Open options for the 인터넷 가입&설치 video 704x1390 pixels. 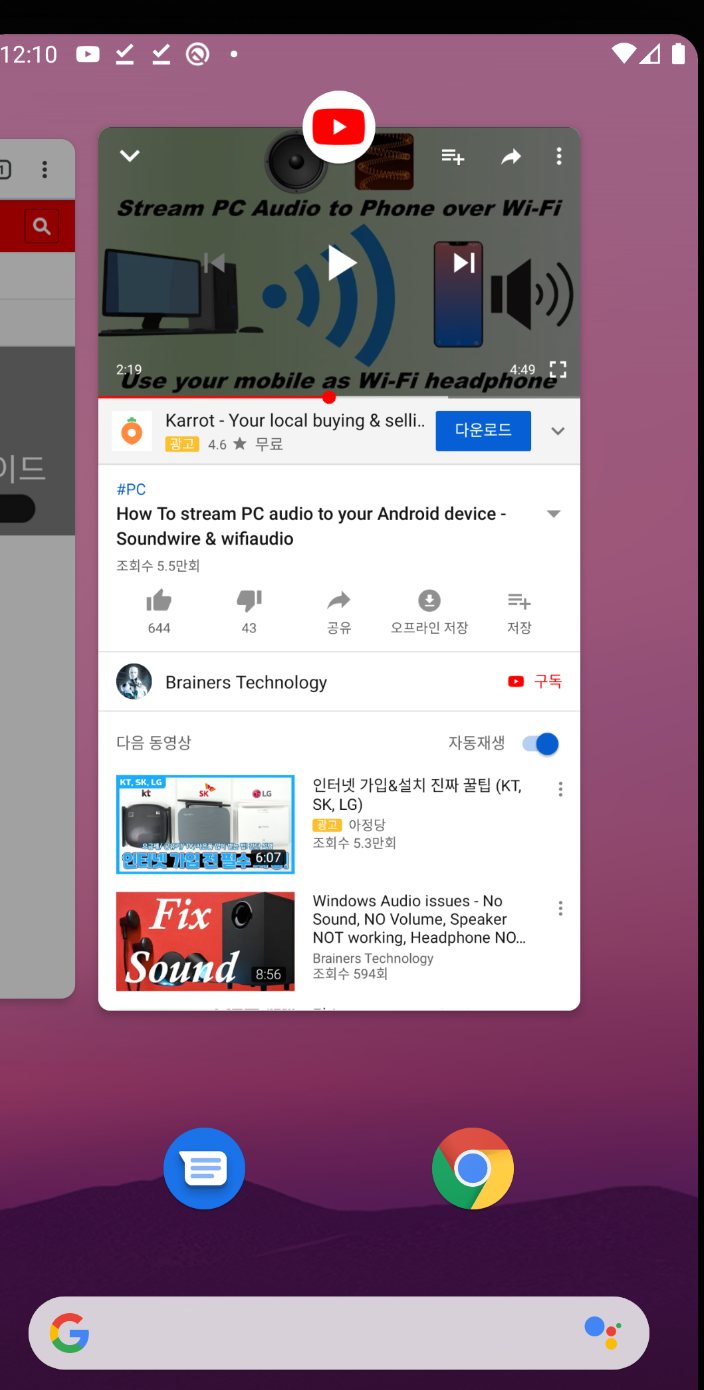point(560,789)
